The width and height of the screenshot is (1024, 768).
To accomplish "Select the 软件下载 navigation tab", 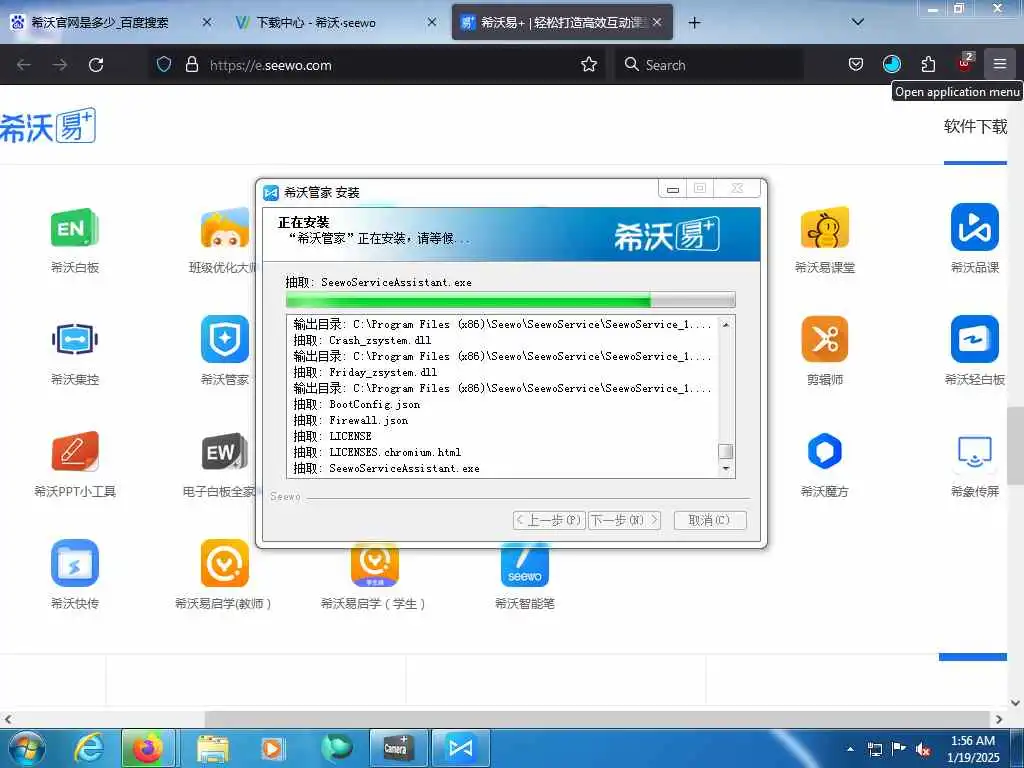I will (975, 126).
